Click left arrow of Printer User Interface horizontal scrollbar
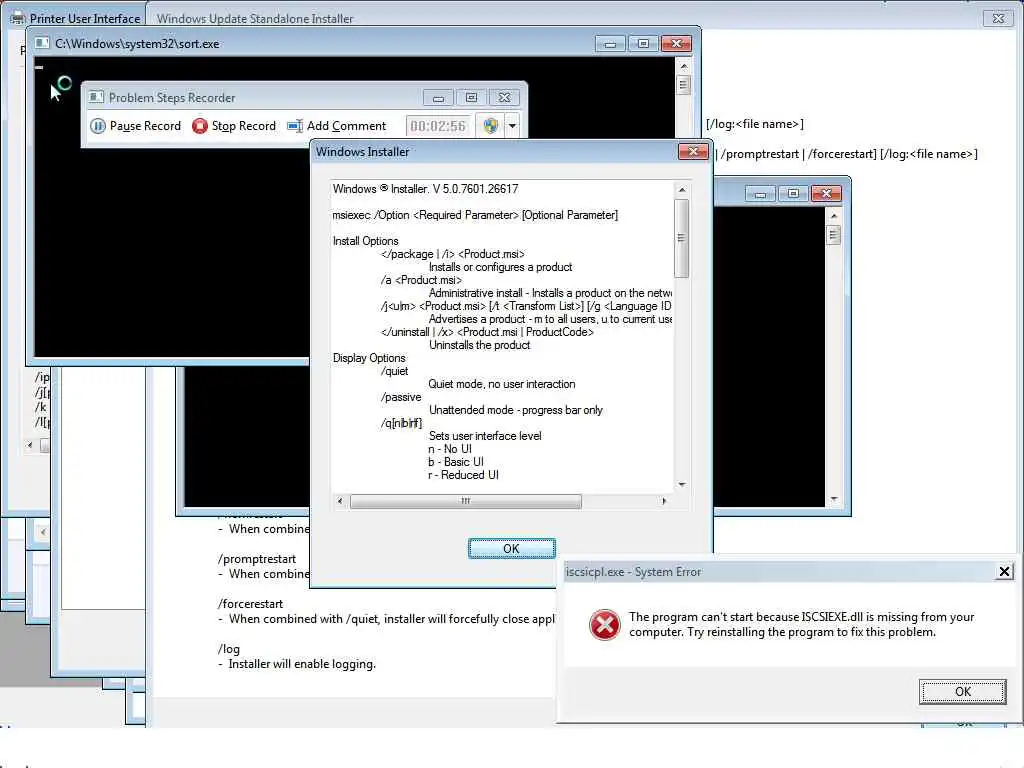This screenshot has height=768, width=1024. (29, 445)
